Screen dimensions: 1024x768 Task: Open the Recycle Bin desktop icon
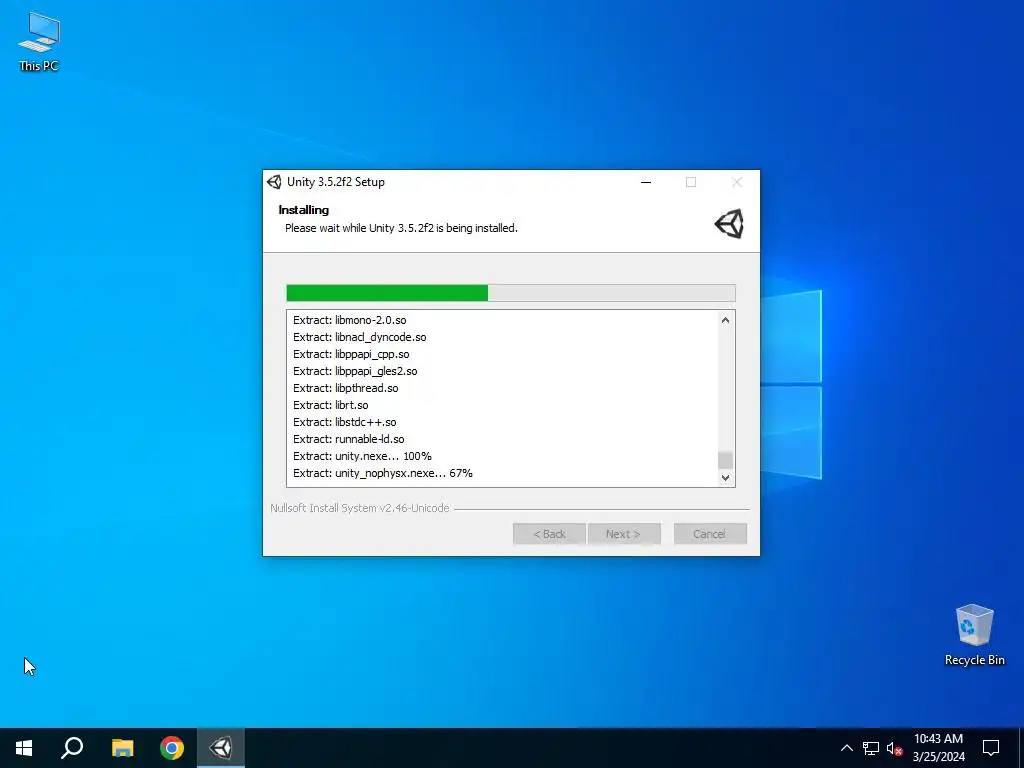point(974,635)
